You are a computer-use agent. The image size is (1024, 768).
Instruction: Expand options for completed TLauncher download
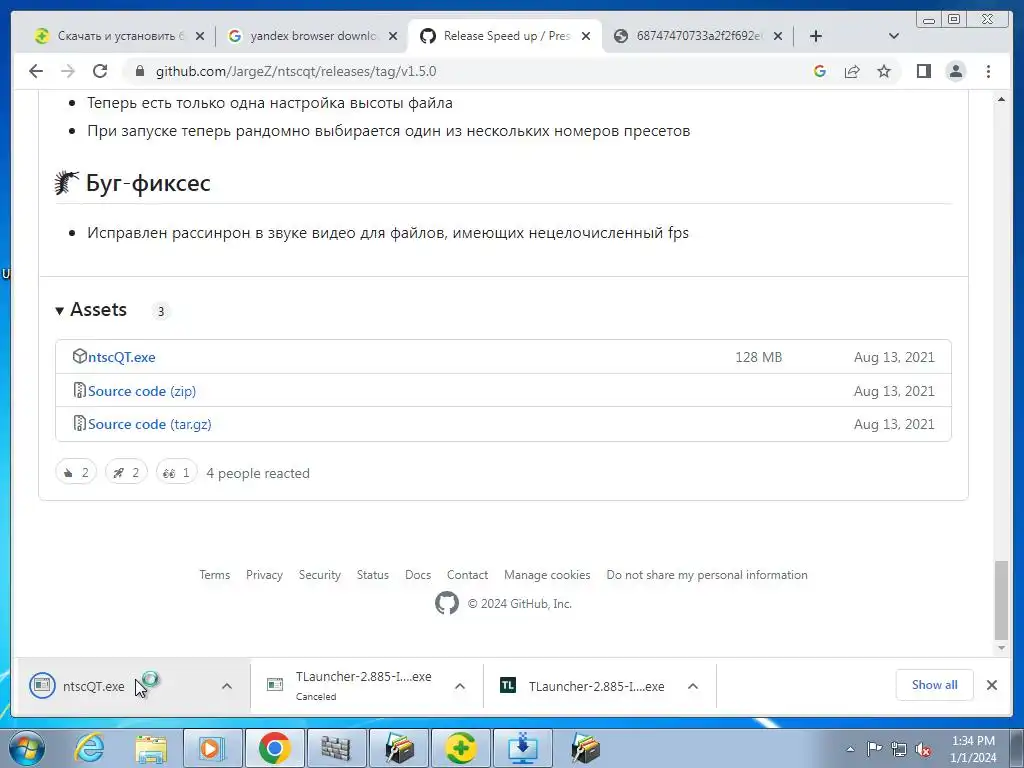tap(693, 686)
